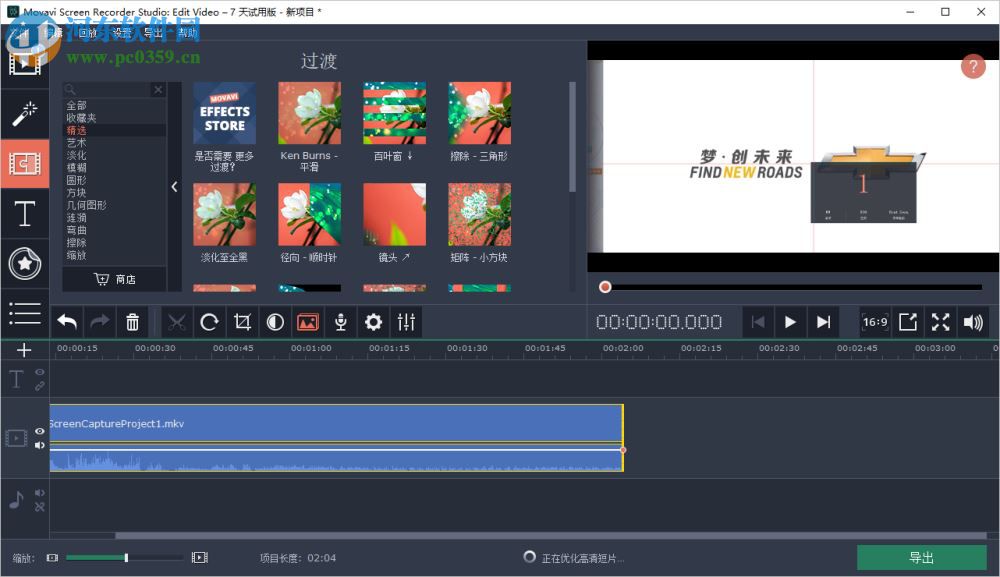This screenshot has width=1000, height=577.
Task: Open the 16:9 aspect ratio dropdown
Action: click(x=873, y=322)
